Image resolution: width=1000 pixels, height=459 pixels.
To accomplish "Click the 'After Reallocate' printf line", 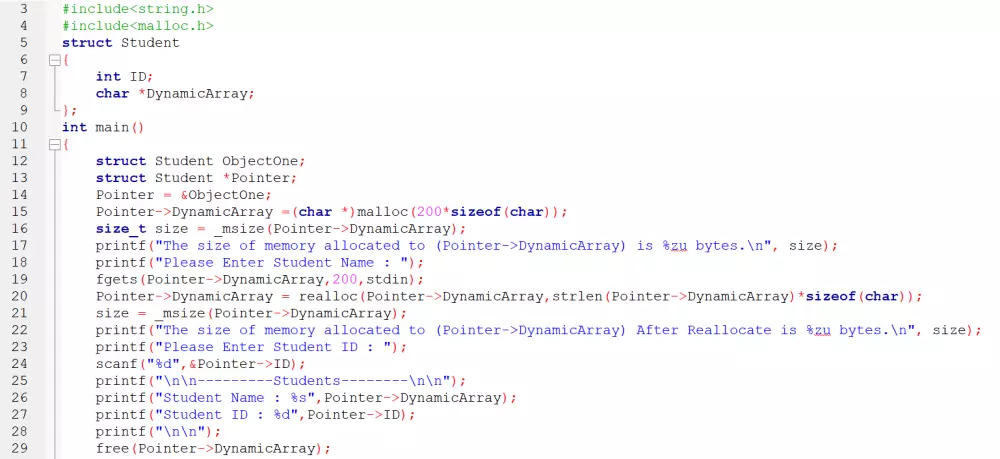I will pyautogui.click(x=538, y=330).
